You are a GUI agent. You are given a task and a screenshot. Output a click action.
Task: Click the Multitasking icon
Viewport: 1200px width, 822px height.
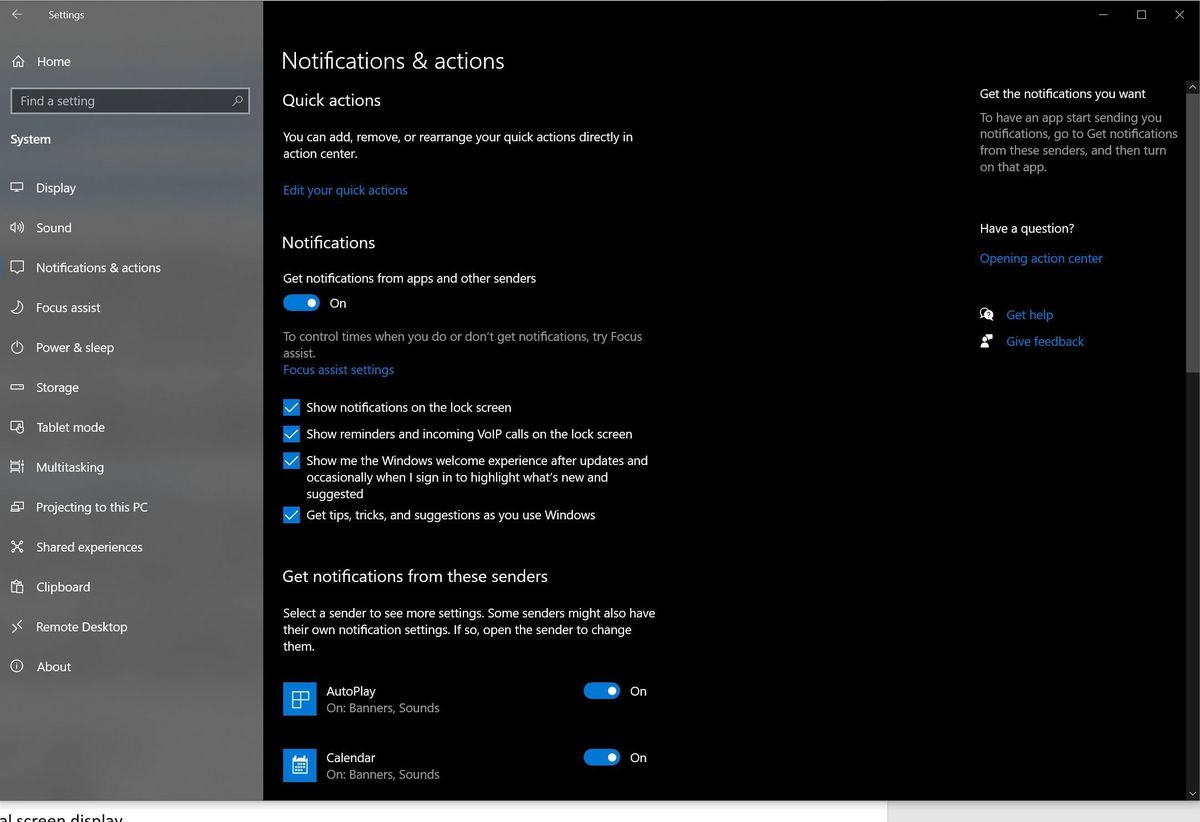pos(17,467)
